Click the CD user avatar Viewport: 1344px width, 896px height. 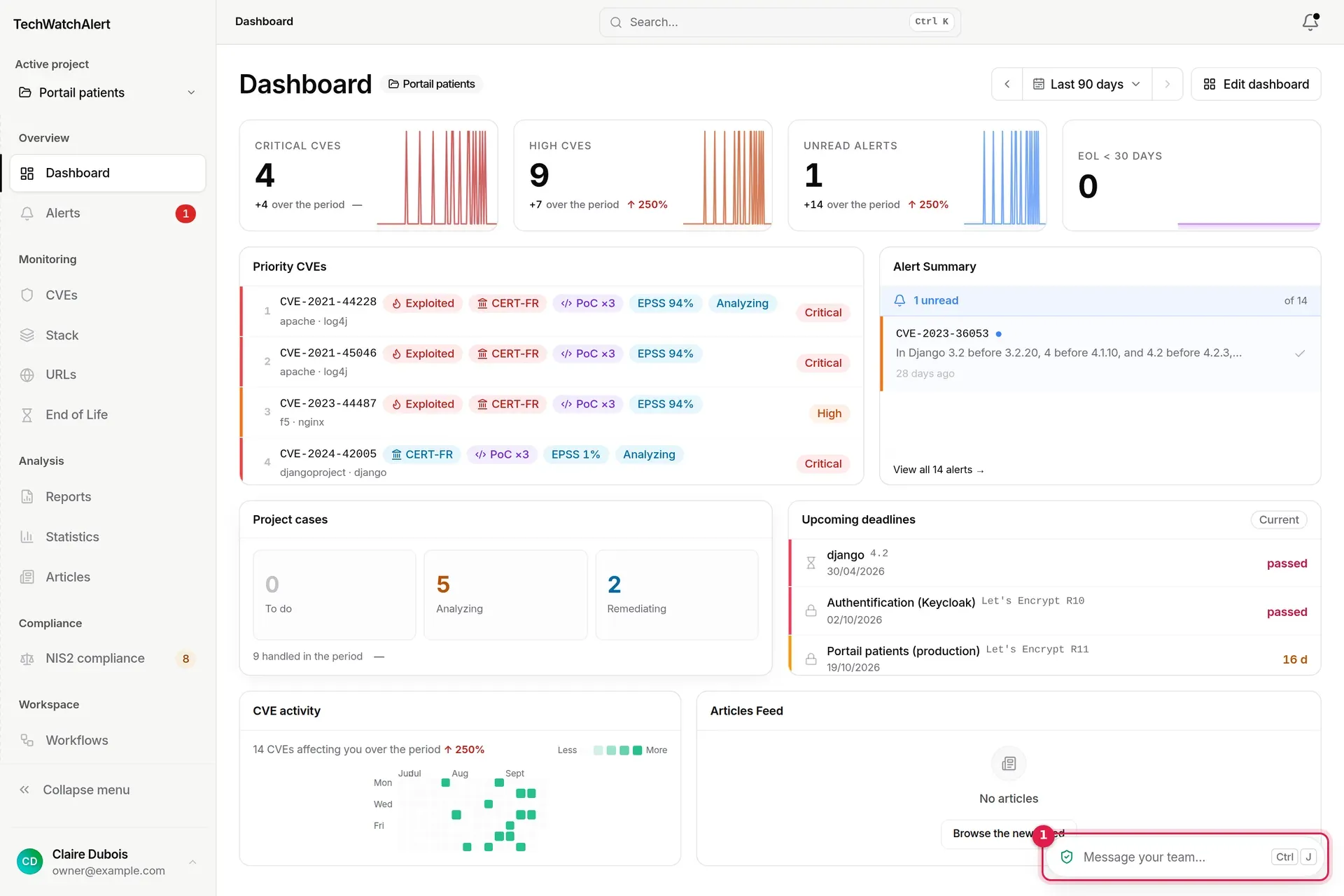(29, 862)
